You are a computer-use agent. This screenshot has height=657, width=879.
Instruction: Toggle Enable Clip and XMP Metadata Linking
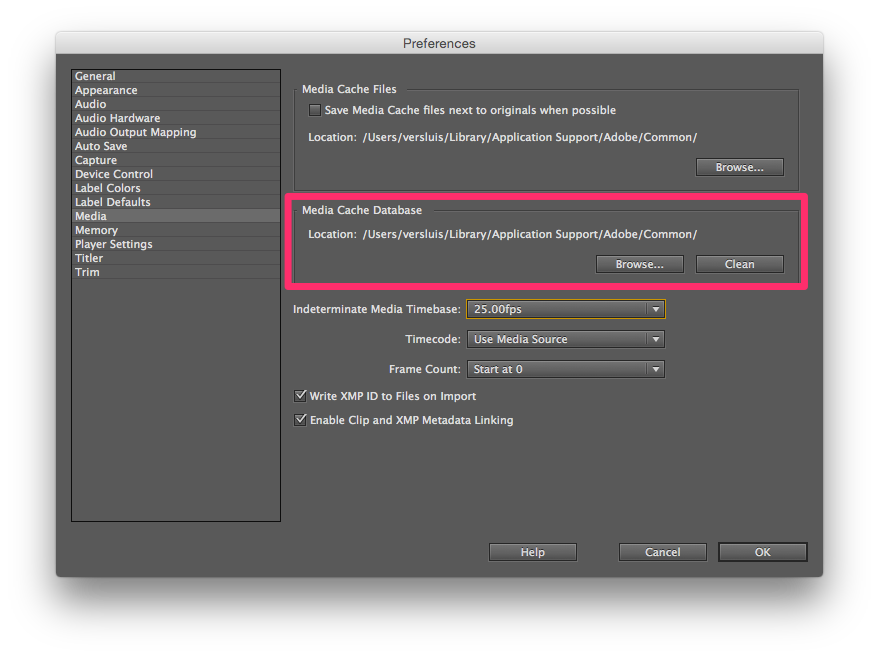pyautogui.click(x=300, y=419)
